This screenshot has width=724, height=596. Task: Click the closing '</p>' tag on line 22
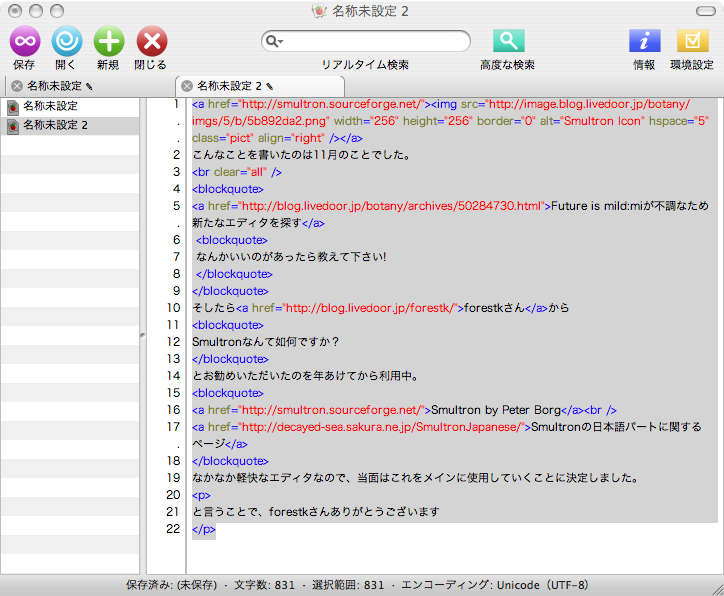[x=204, y=529]
